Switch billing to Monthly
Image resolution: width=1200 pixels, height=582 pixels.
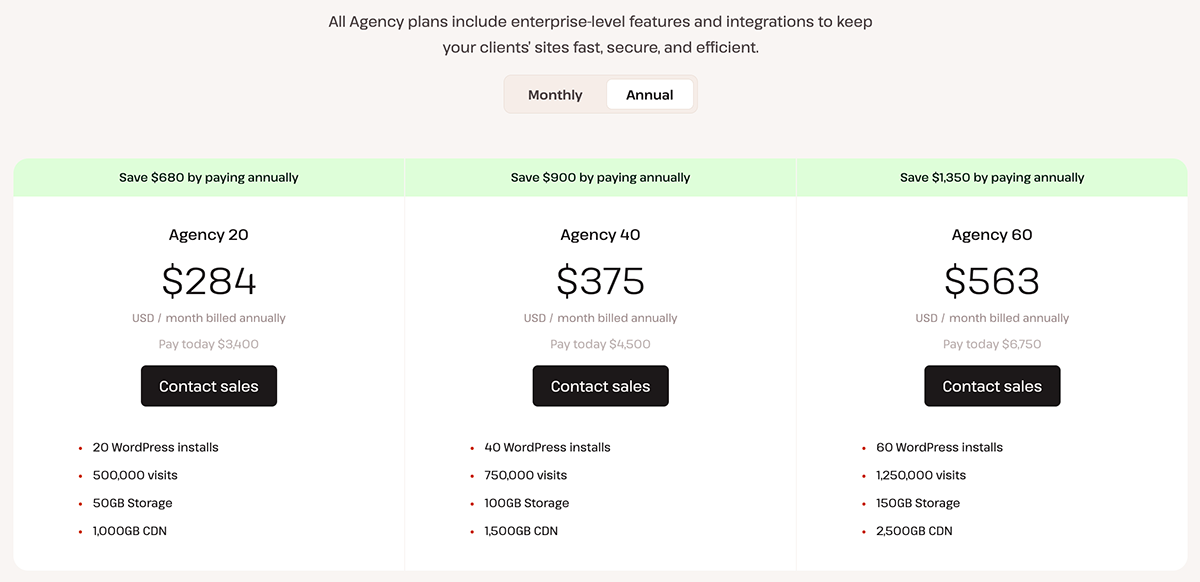pos(555,95)
